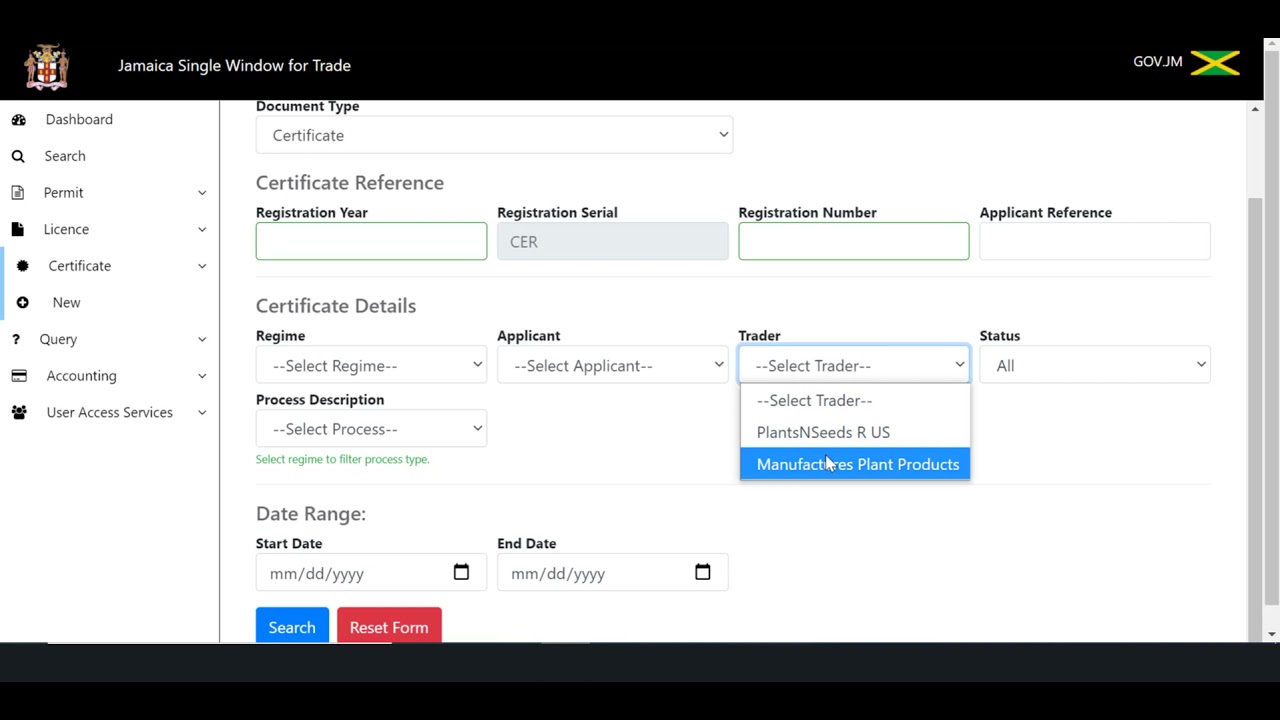Focus the Applicant Reference field

[x=1095, y=241]
